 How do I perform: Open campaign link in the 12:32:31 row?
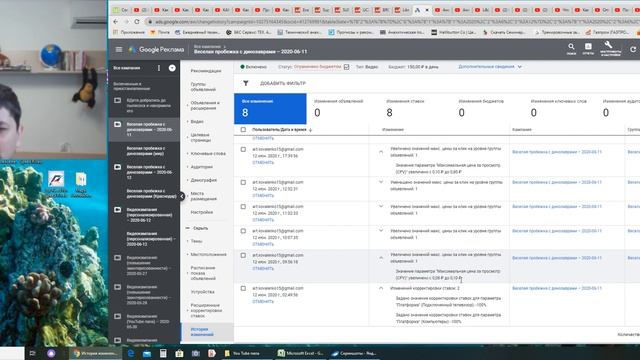pos(557,182)
